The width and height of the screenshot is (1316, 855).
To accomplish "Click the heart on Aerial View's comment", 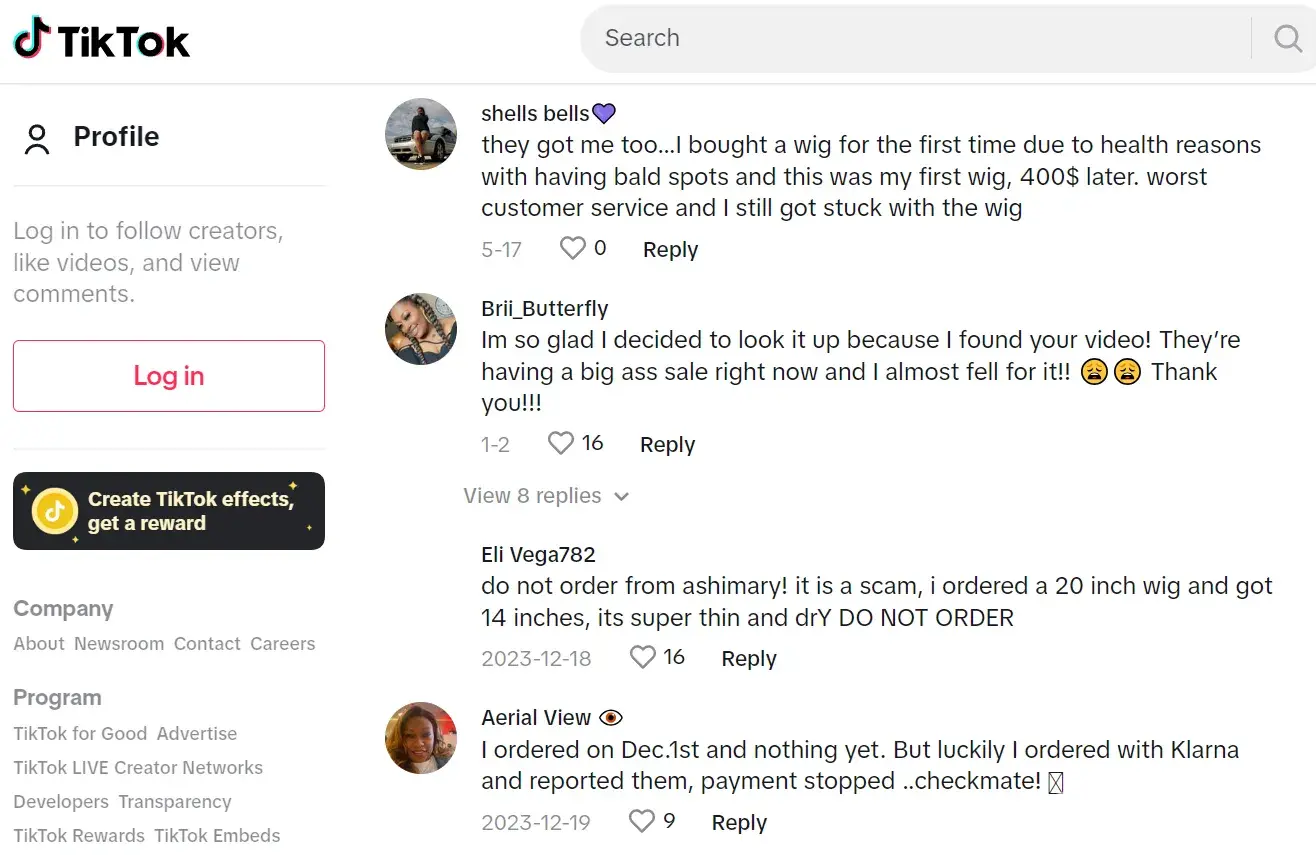I will coord(641,821).
